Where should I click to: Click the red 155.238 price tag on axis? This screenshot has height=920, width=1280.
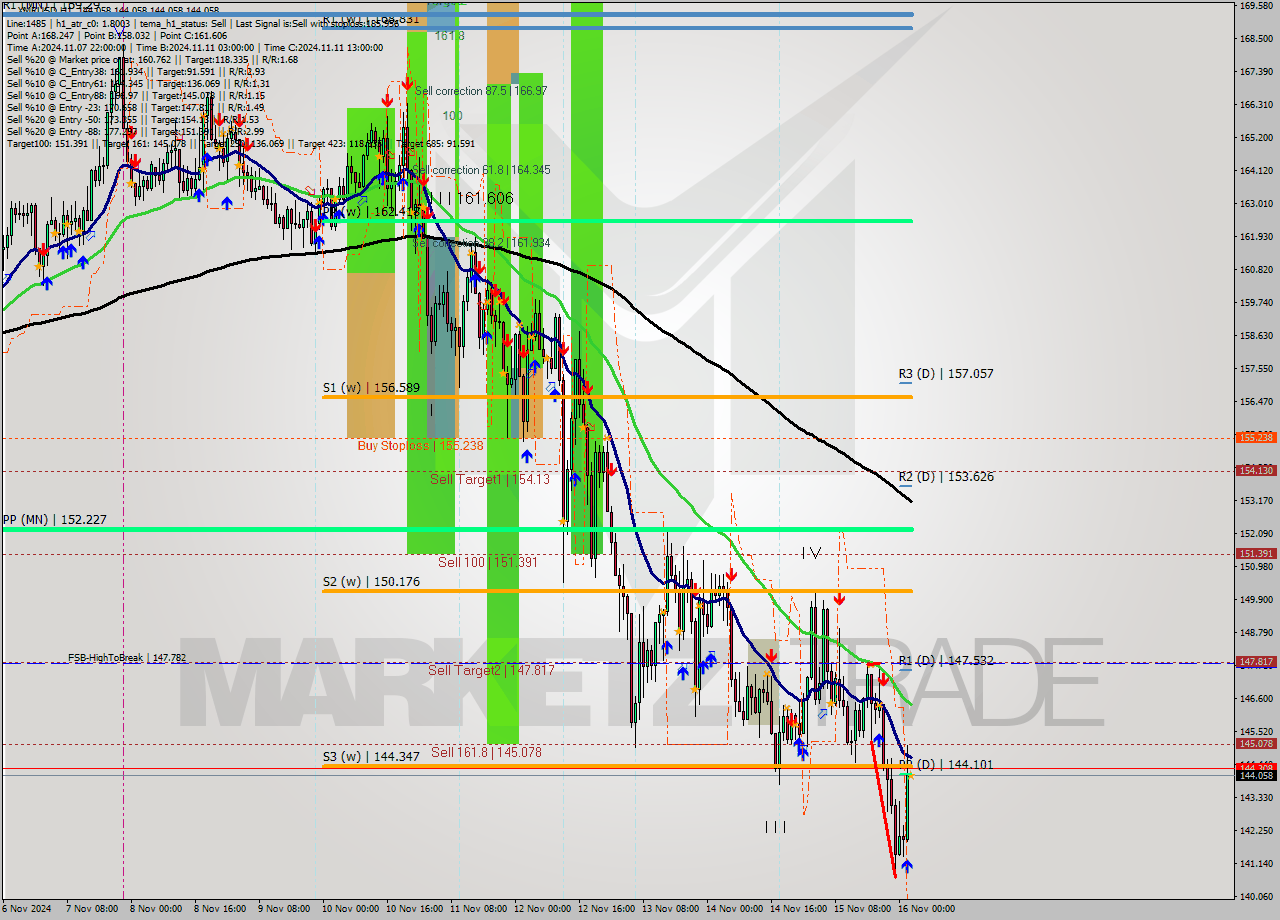pyautogui.click(x=1256, y=437)
